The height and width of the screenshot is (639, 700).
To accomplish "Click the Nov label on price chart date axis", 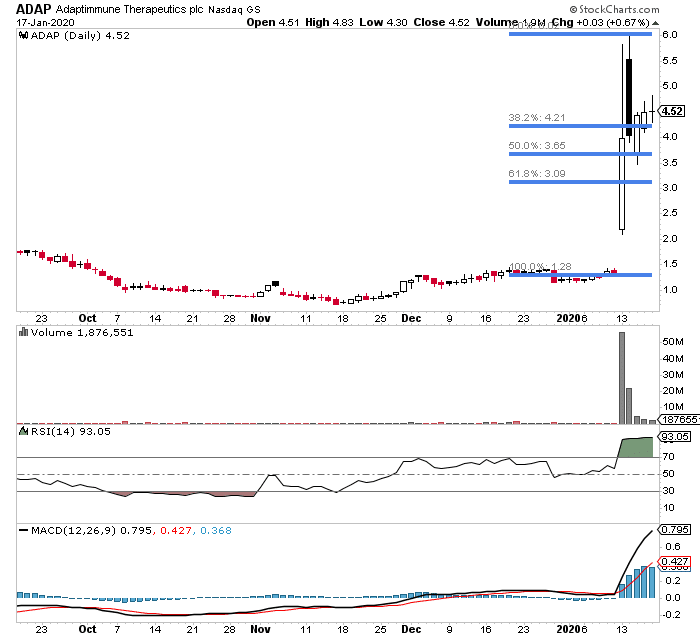I will 260,318.
